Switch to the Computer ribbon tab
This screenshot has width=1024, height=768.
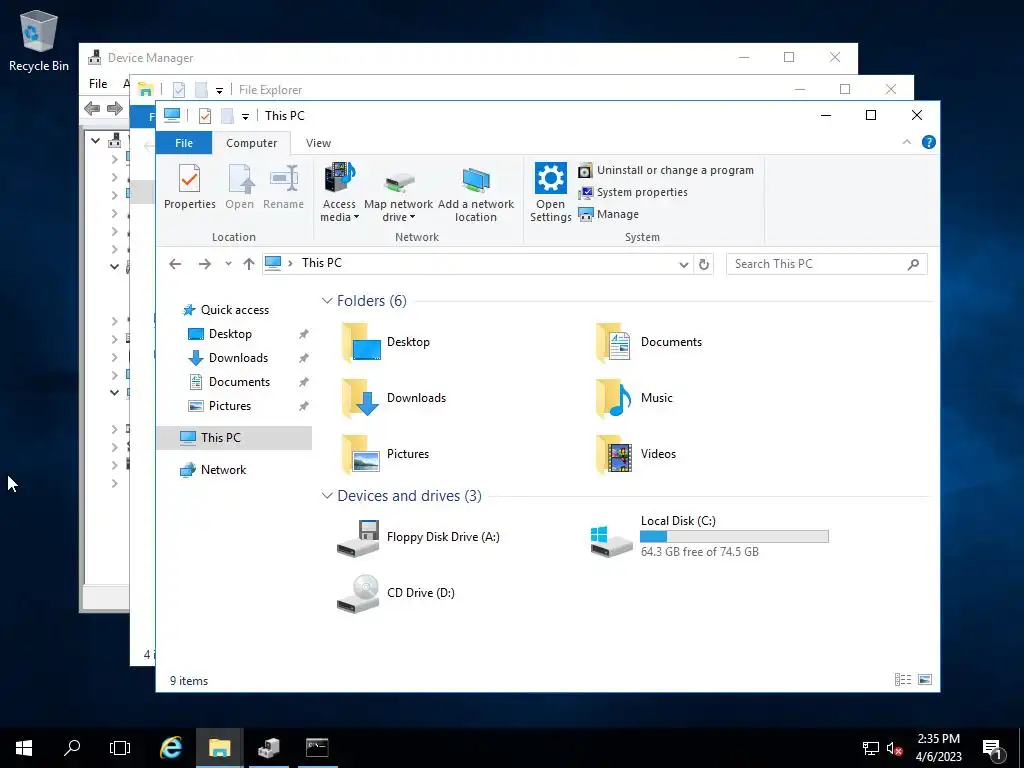251,143
